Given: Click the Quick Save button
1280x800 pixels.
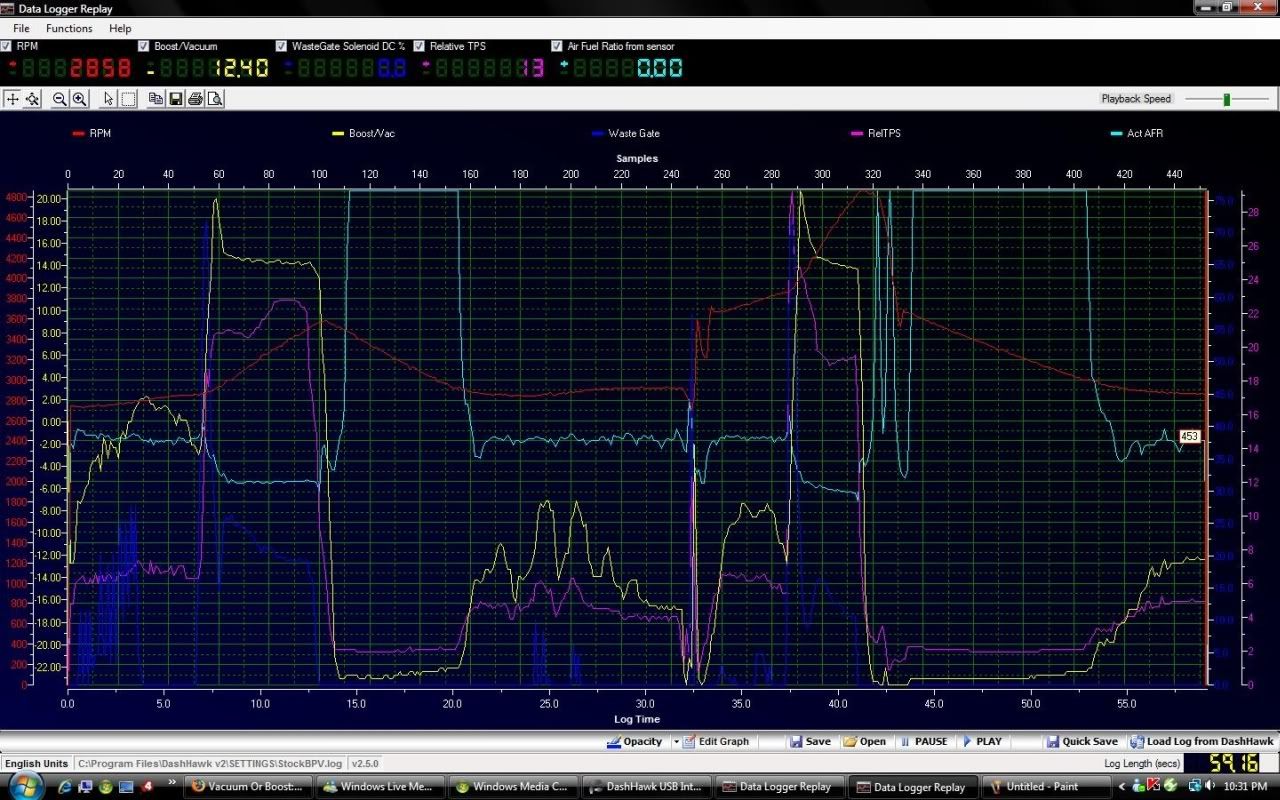Looking at the screenshot, I should tap(1082, 742).
